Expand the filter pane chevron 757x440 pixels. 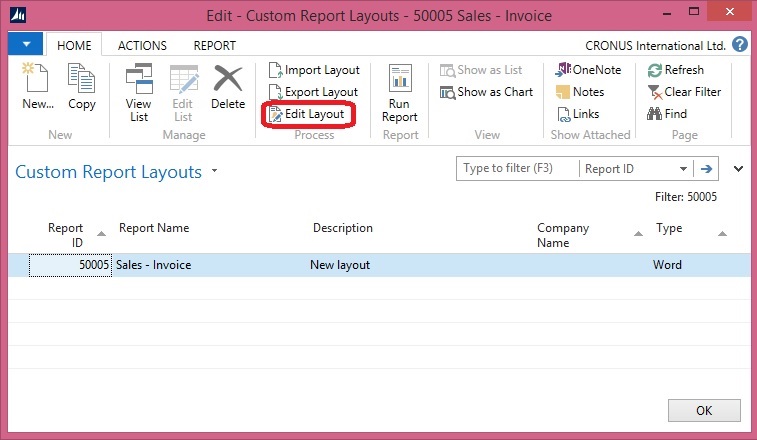[x=738, y=169]
